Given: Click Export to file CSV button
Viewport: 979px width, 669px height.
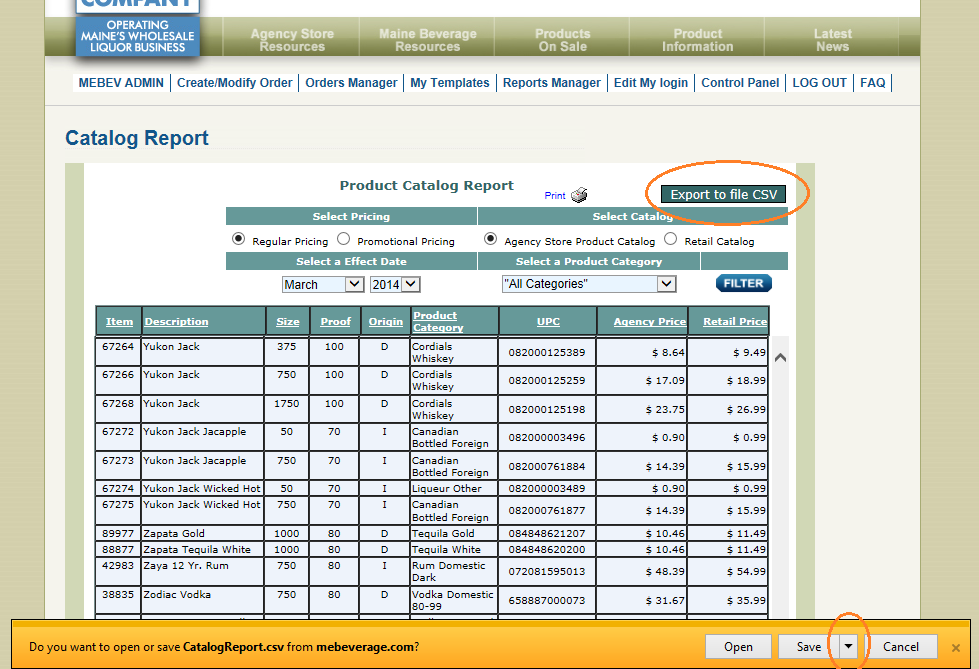Looking at the screenshot, I should click(724, 194).
